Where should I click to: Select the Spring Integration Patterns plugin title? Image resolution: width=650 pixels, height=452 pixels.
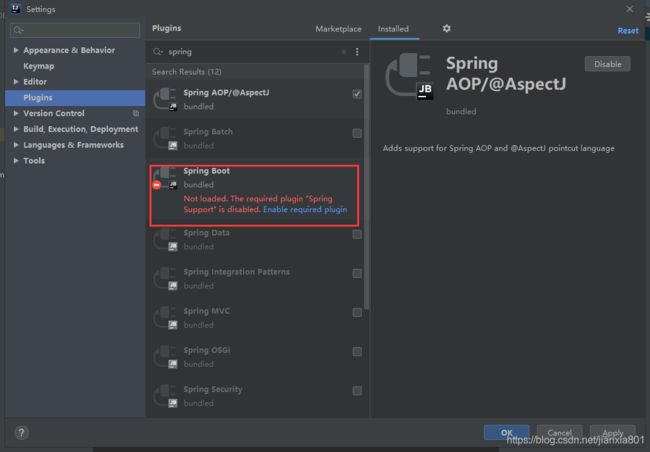(237, 272)
